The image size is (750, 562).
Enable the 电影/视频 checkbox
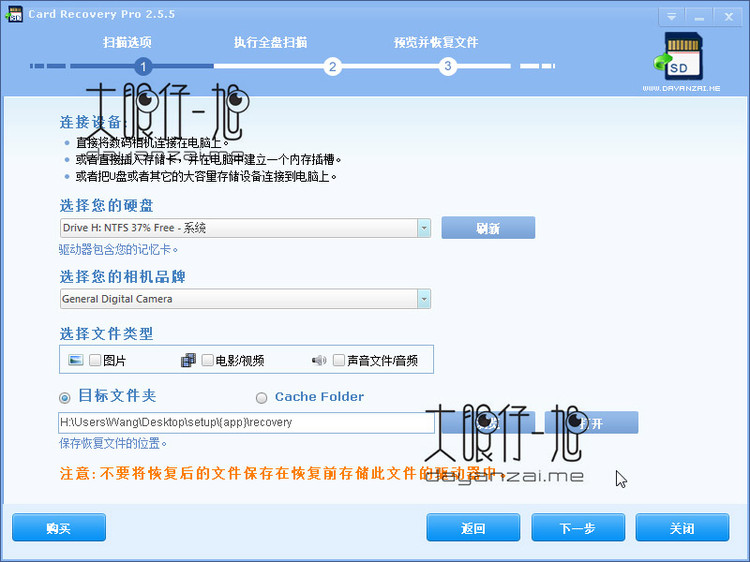[207, 360]
